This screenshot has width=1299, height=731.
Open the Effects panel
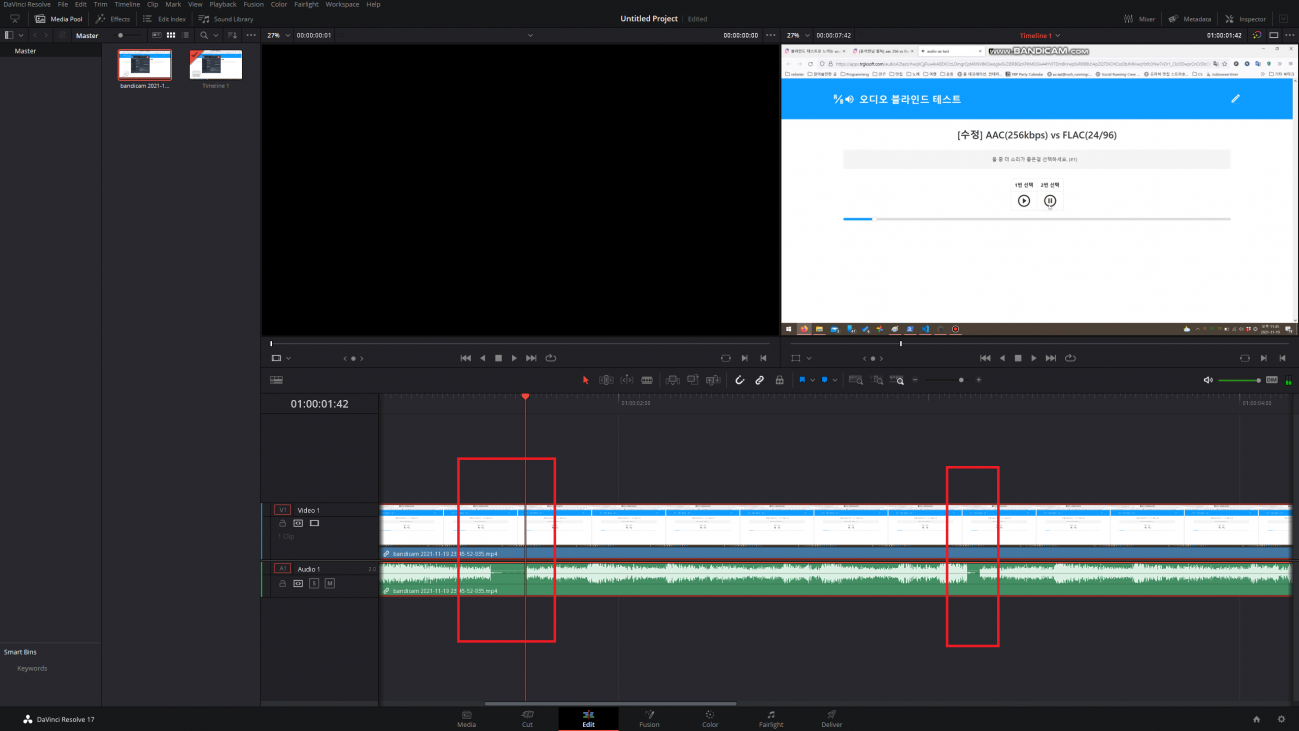point(113,19)
